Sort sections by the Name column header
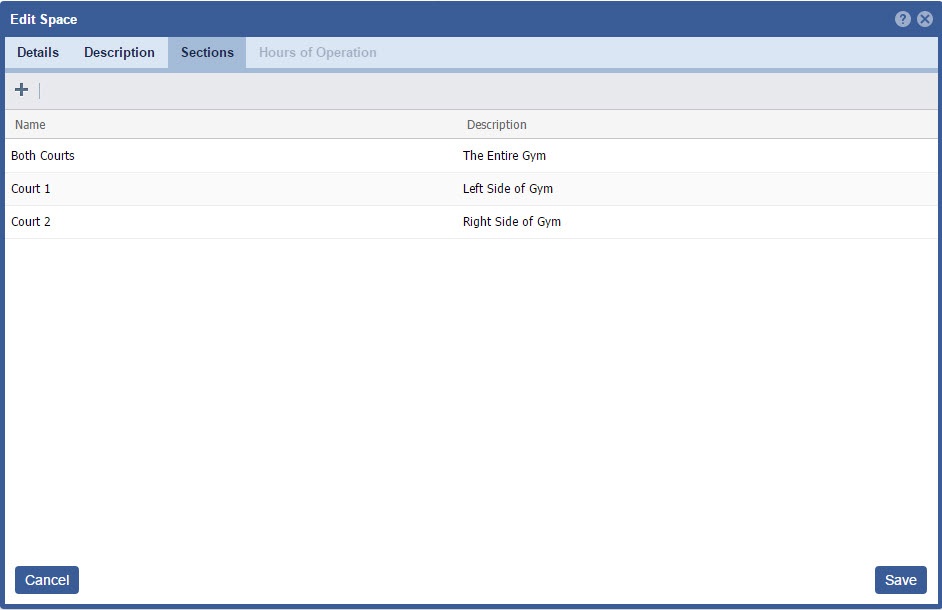This screenshot has height=610, width=942. pos(30,125)
